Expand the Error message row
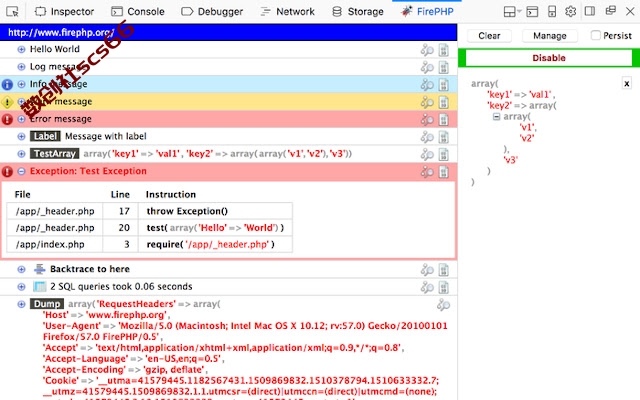Image resolution: width=640 pixels, height=400 pixels. point(21,119)
